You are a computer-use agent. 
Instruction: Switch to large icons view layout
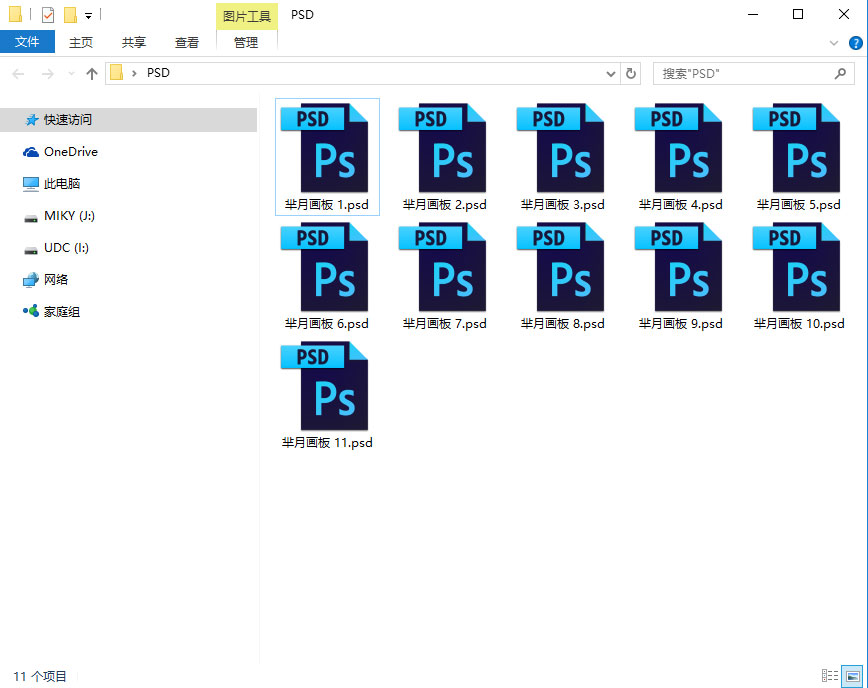tap(852, 676)
